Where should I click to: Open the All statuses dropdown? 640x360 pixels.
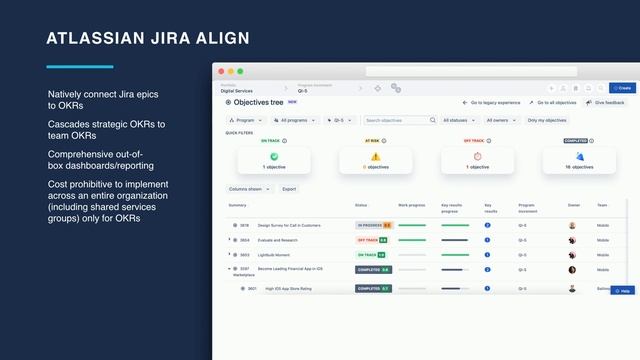click(459, 120)
